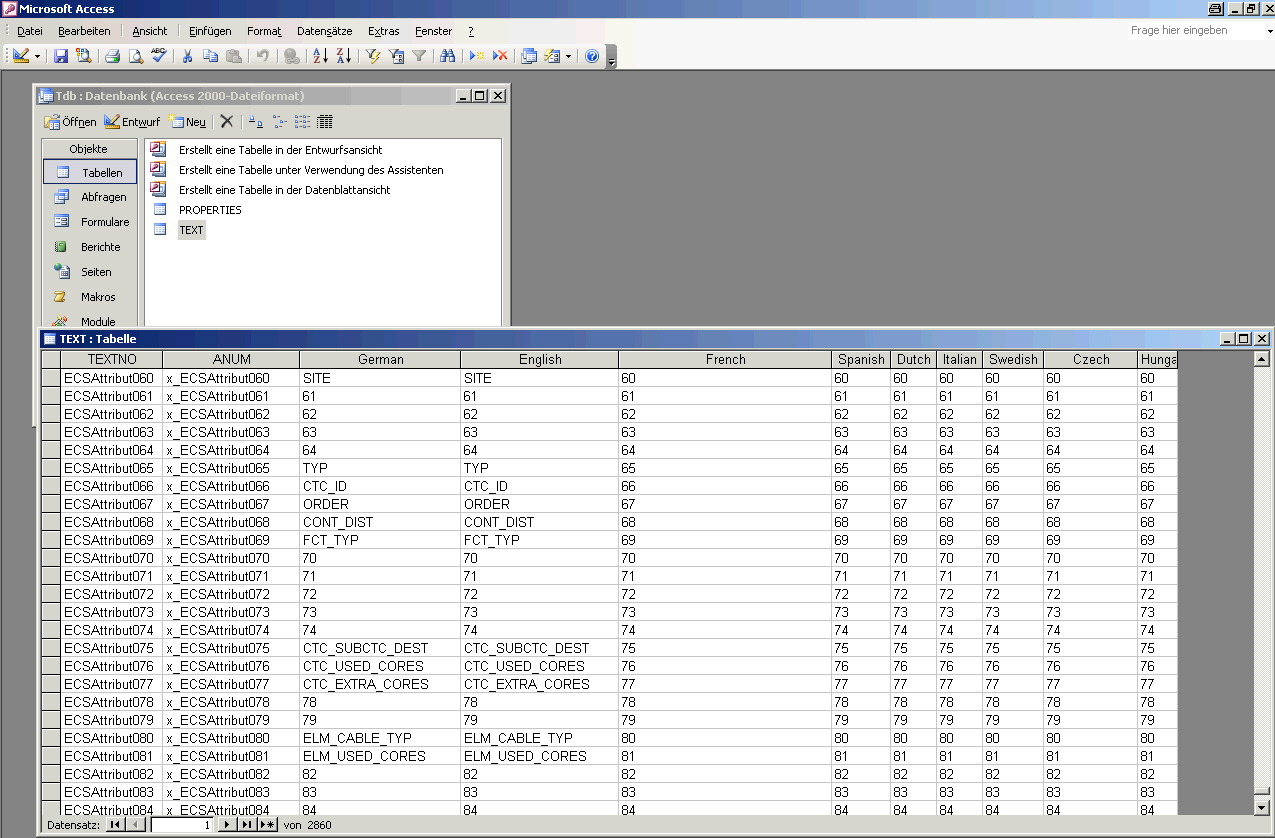Open the View button dropdown arrow
This screenshot has width=1275, height=838.
(x=37, y=56)
